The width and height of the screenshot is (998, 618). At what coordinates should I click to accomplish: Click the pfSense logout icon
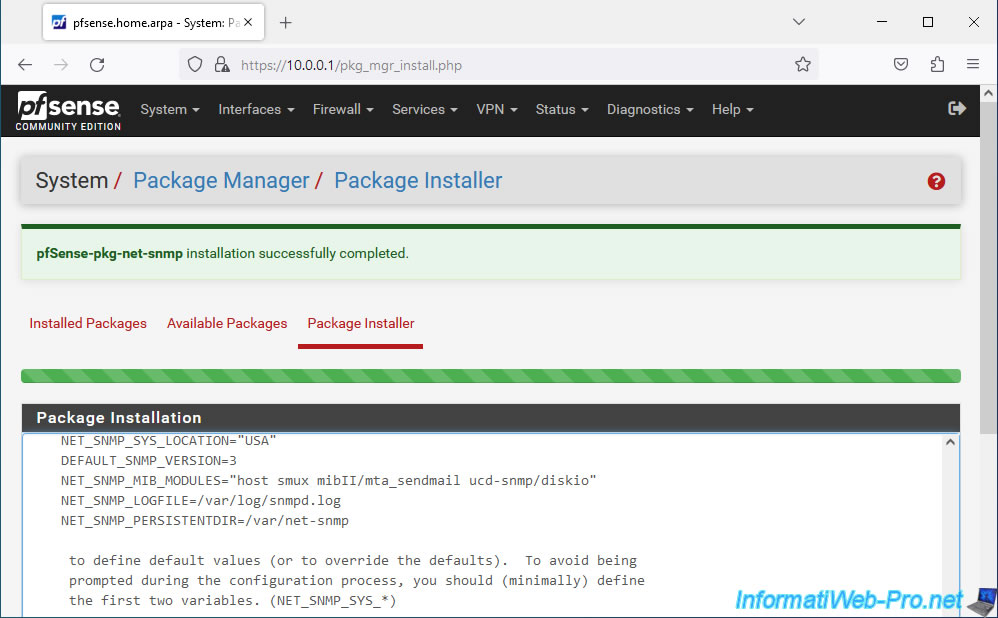click(957, 109)
